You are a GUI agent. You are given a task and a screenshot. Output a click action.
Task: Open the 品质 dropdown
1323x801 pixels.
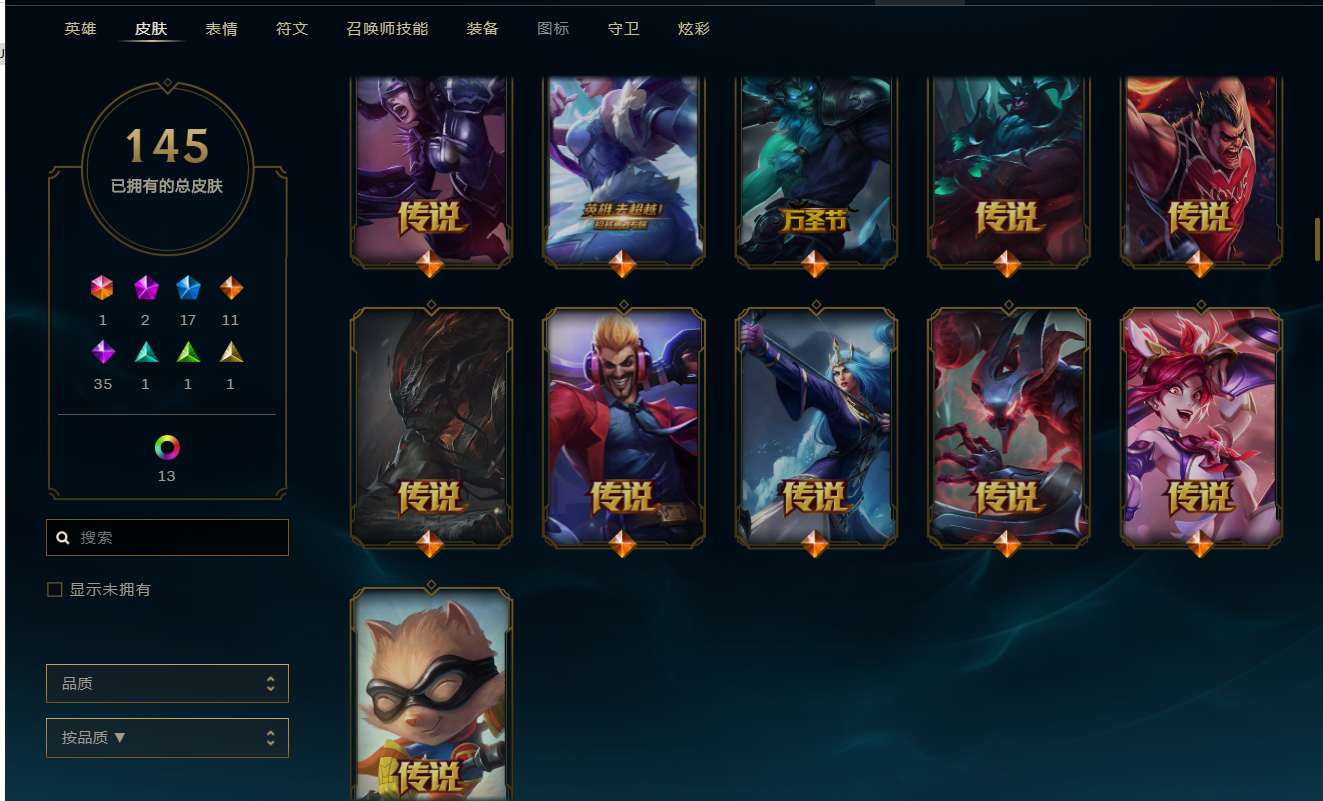tap(167, 684)
